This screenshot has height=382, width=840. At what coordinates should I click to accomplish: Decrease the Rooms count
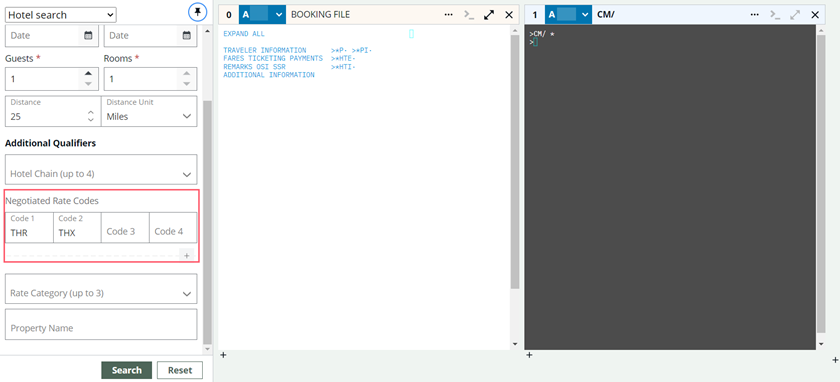[186, 84]
